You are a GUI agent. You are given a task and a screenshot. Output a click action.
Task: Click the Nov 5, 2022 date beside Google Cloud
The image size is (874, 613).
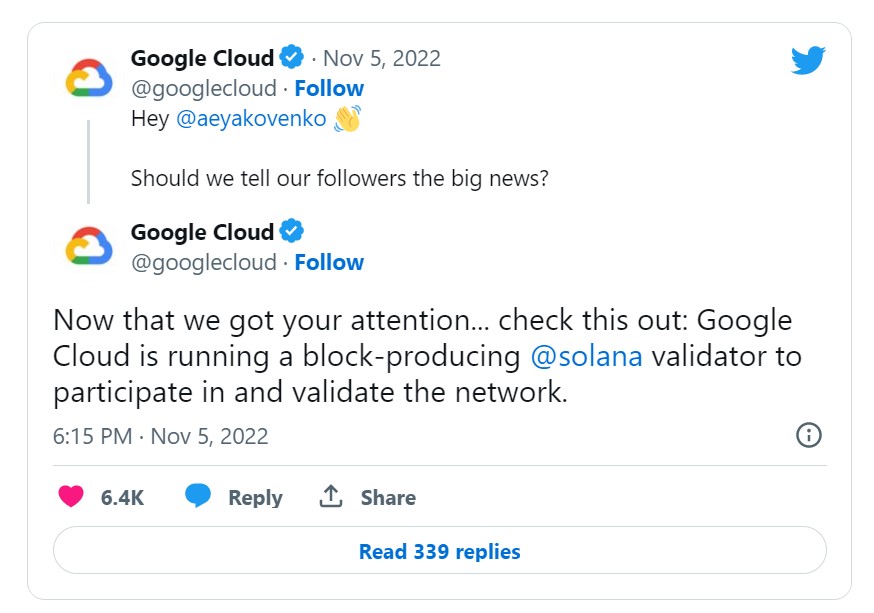point(382,58)
